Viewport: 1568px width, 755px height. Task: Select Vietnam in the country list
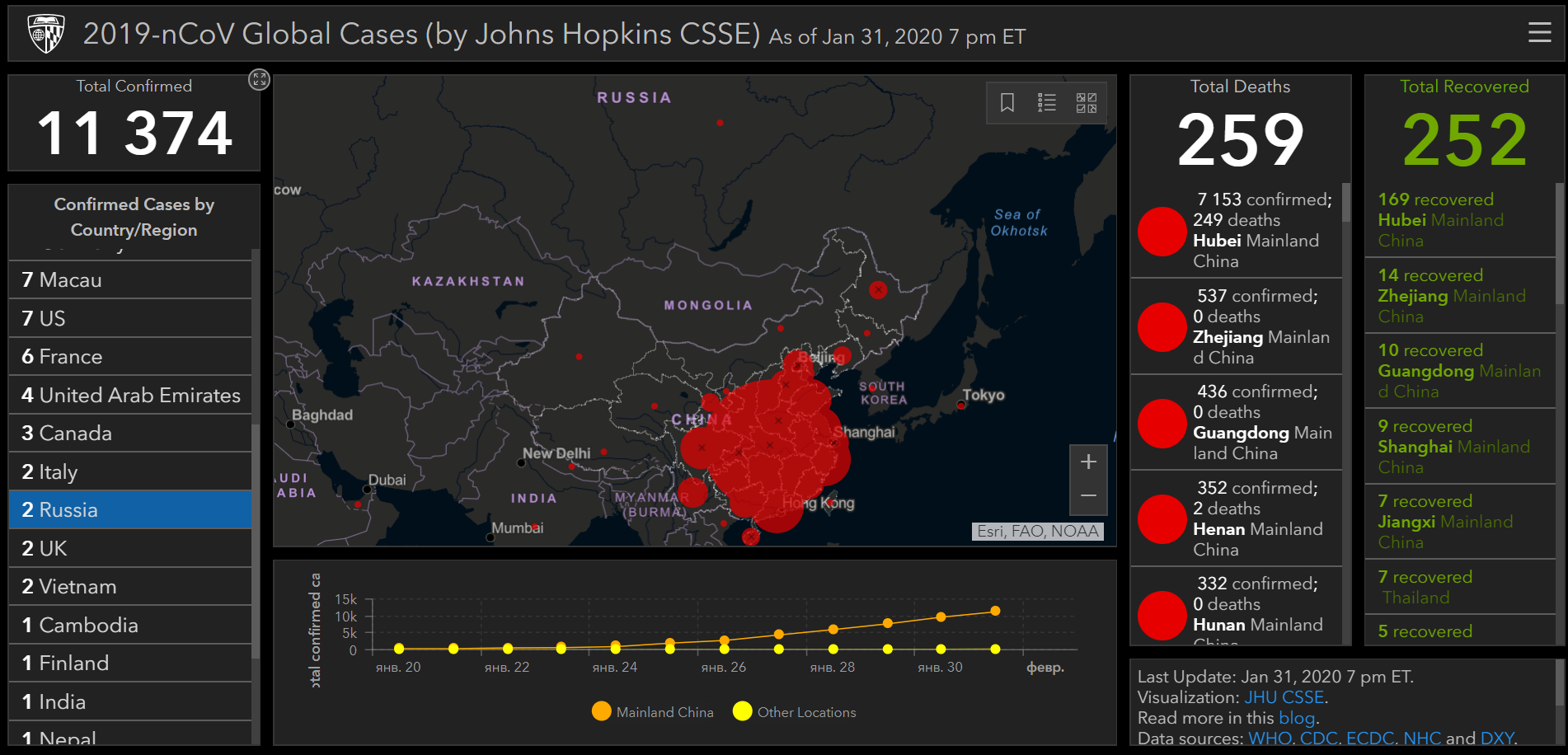click(130, 587)
